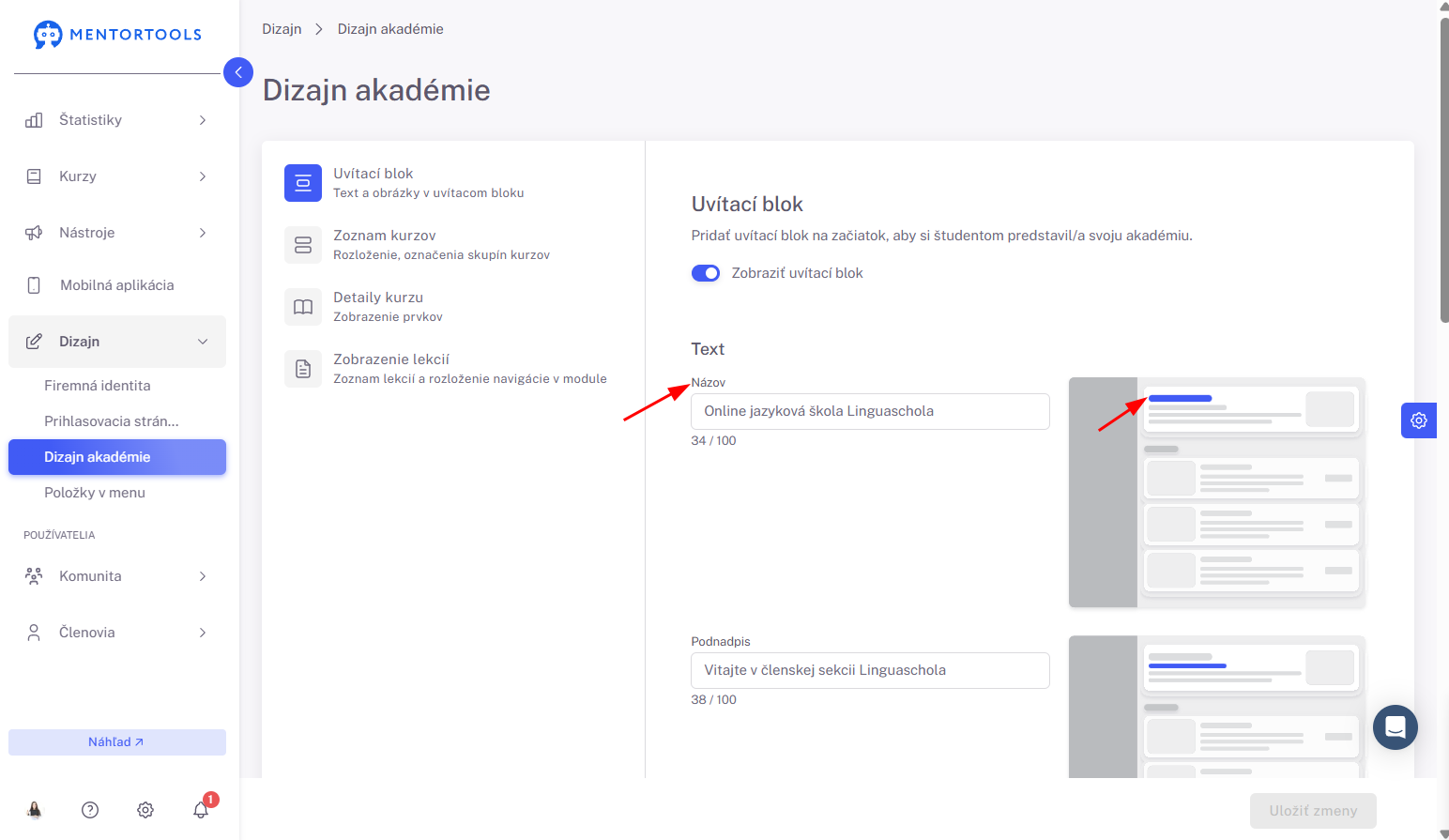Open the user profile avatar icon
The width and height of the screenshot is (1449, 840).
click(35, 810)
